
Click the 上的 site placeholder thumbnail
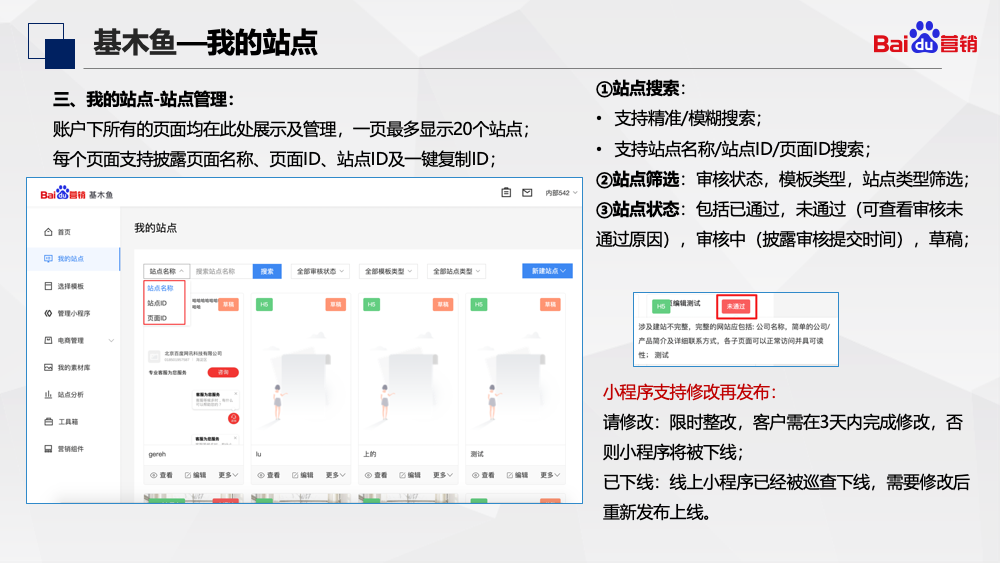(408, 370)
